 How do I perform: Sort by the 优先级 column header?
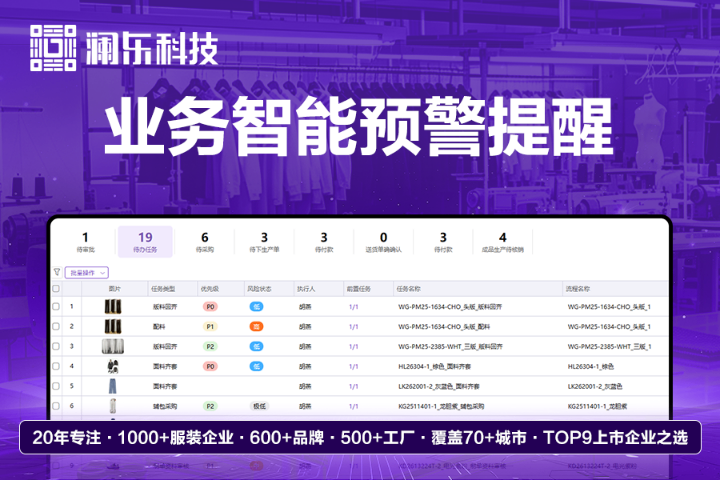tap(210, 289)
